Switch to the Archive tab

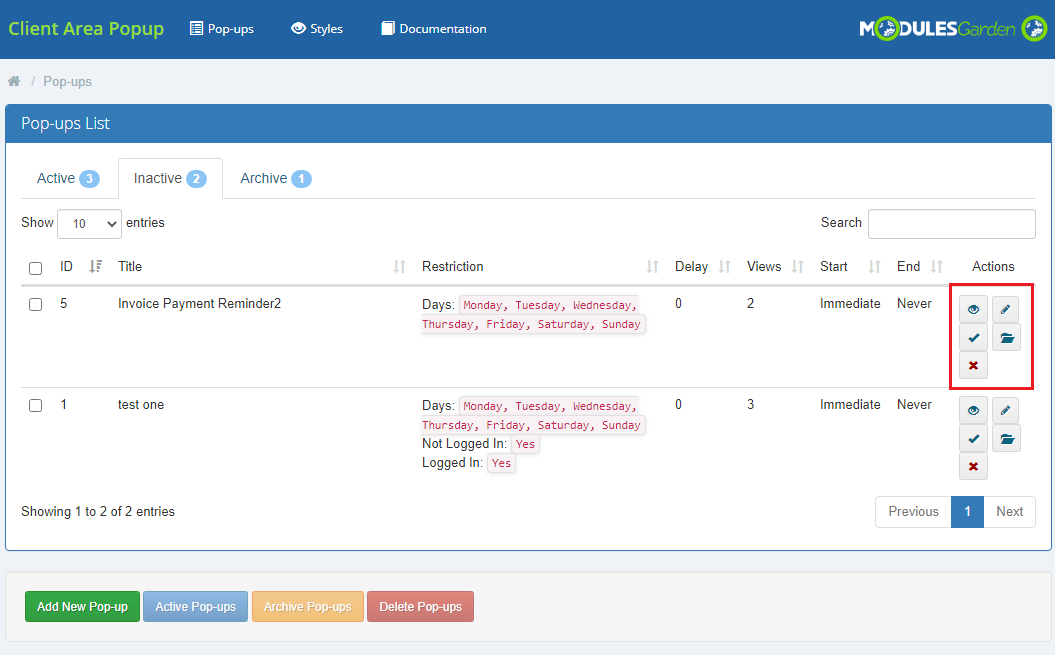276,178
